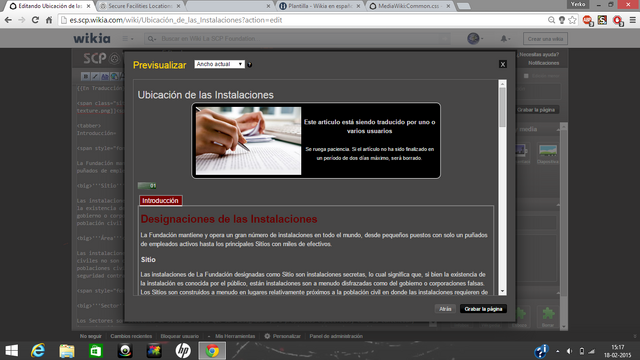The width and height of the screenshot is (640, 360).
Task: Click the Yerko user profile button
Action: click(578, 4)
